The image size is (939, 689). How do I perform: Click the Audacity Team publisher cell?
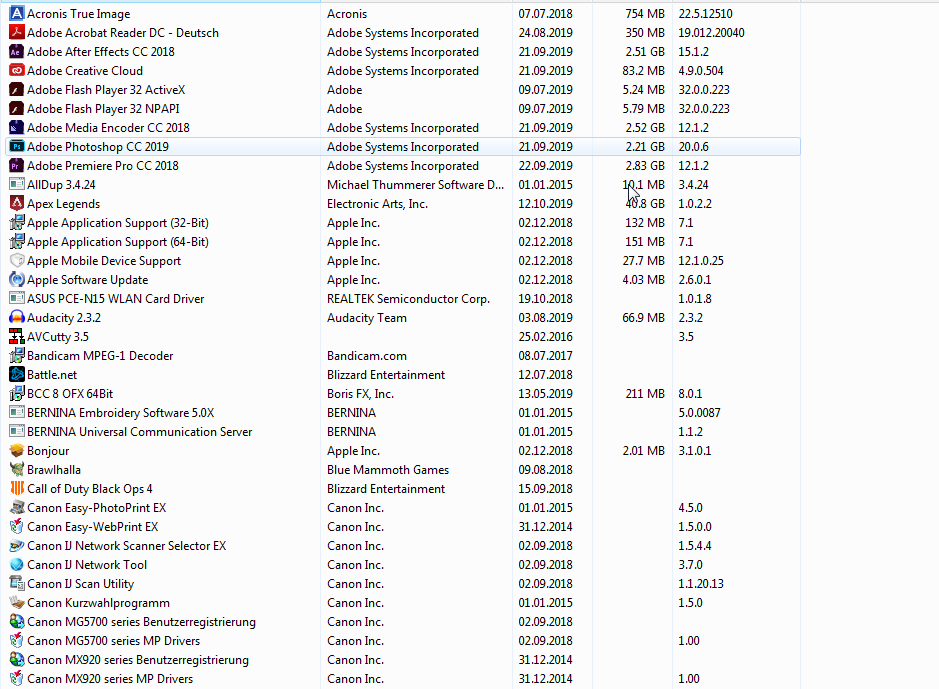point(366,318)
